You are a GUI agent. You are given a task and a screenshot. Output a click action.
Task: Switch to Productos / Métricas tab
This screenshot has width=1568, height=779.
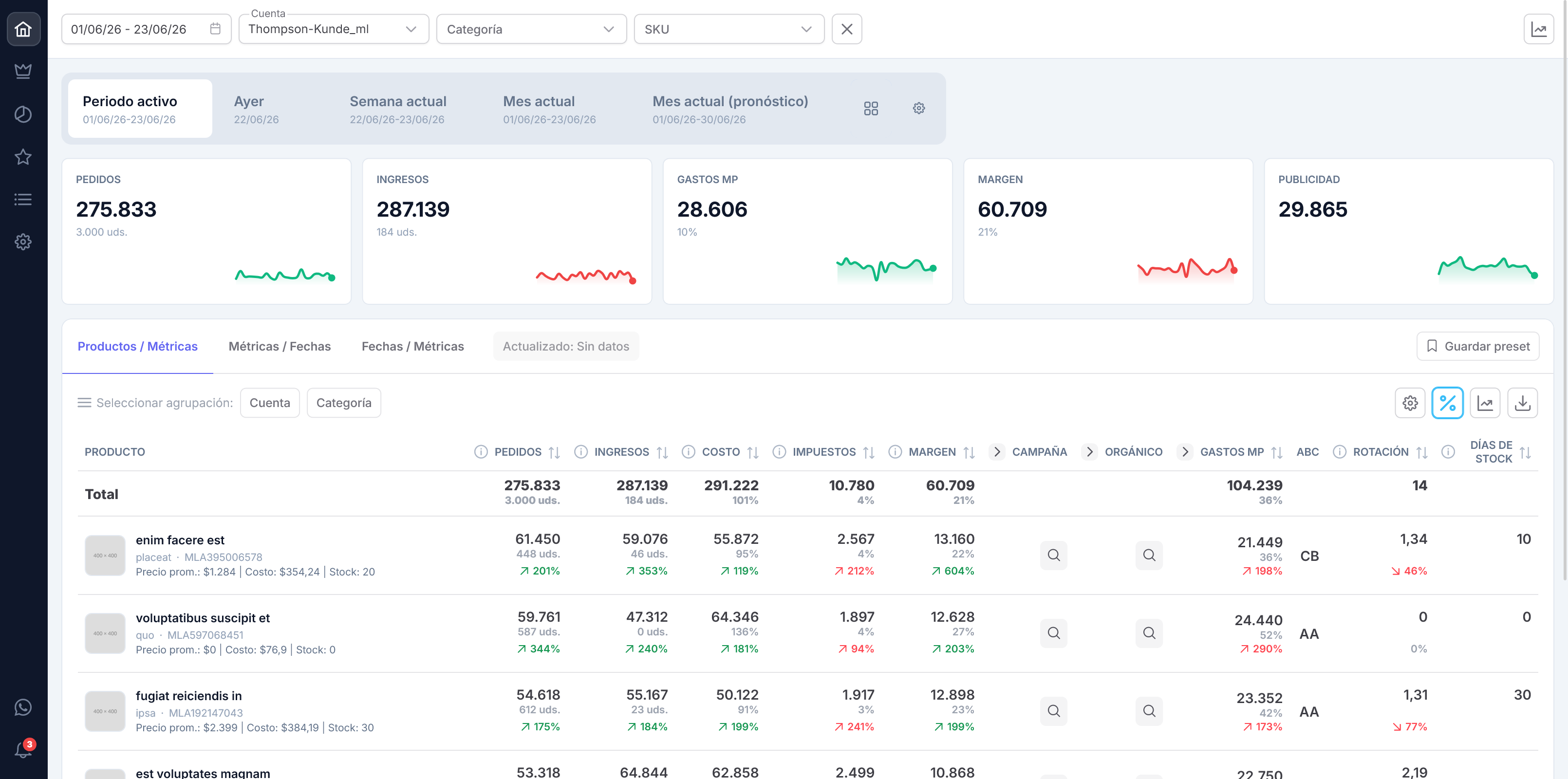137,346
